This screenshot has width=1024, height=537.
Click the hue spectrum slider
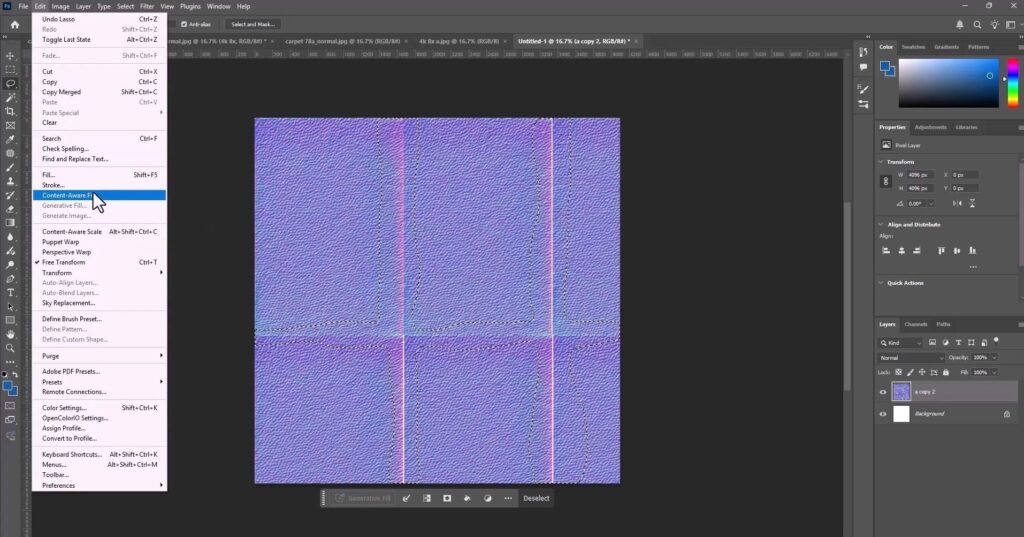(1013, 83)
